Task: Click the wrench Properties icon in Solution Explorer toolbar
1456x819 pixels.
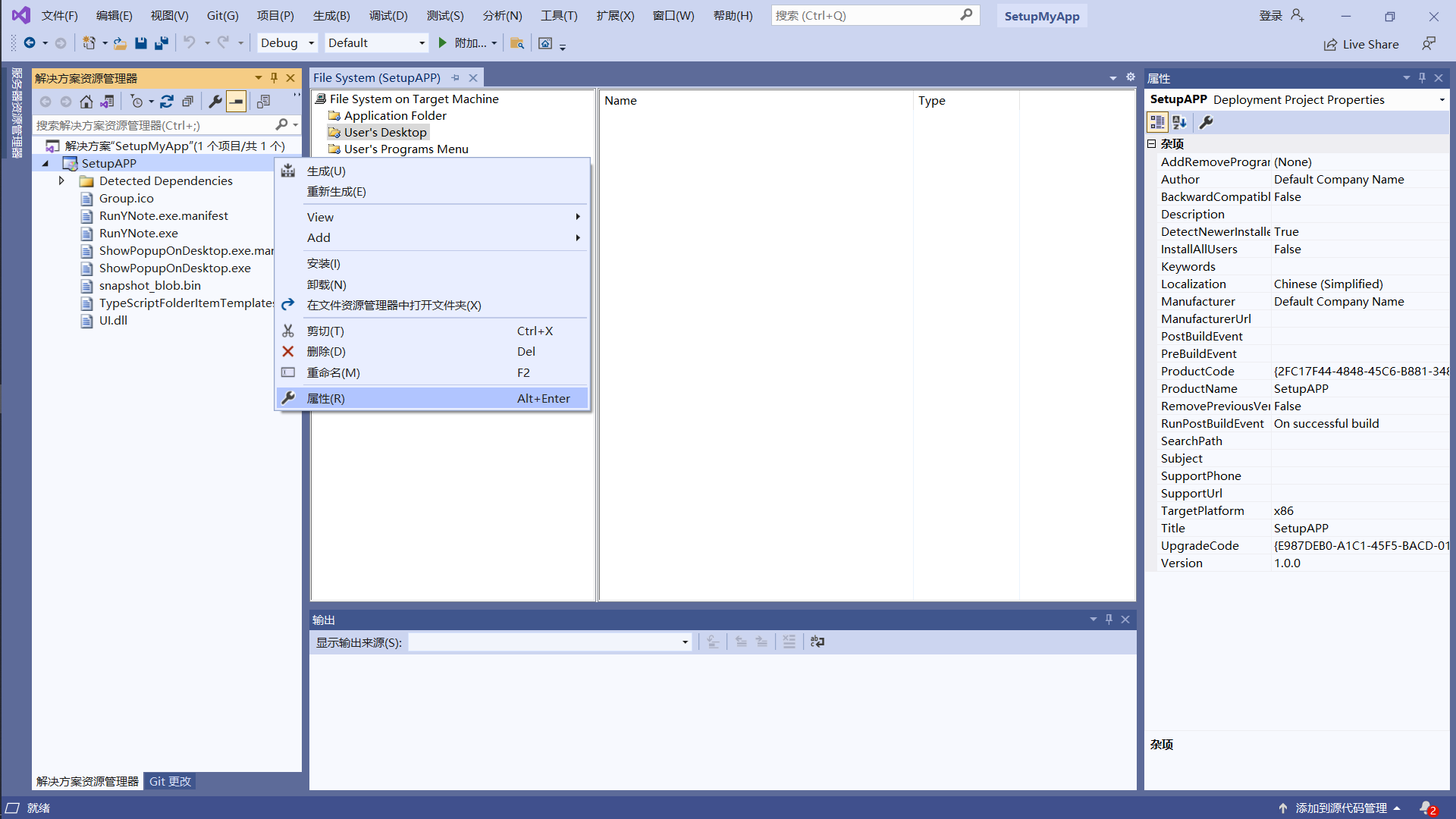Action: pyautogui.click(x=215, y=102)
